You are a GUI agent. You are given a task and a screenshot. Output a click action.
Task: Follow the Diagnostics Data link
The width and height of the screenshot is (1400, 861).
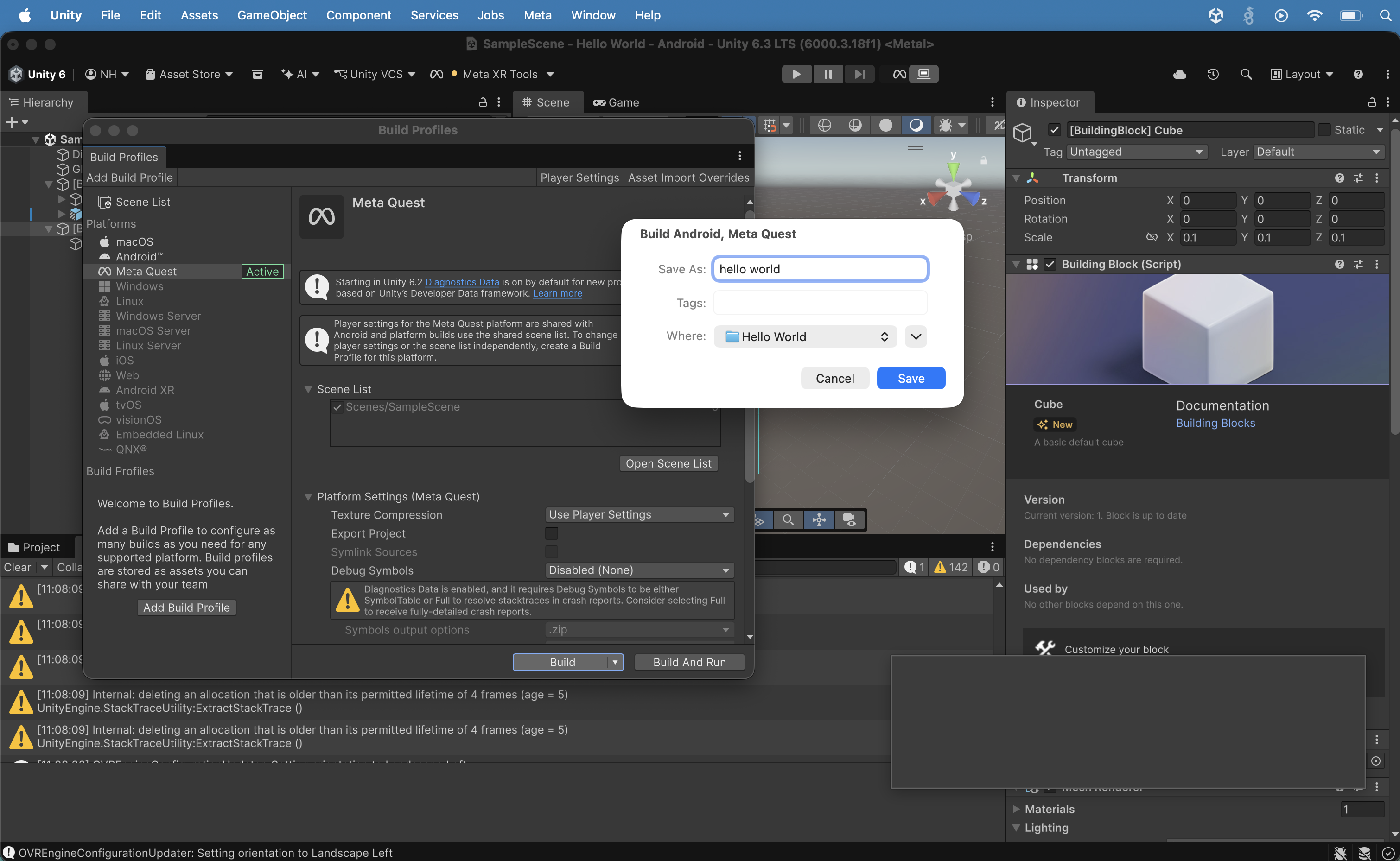462,282
